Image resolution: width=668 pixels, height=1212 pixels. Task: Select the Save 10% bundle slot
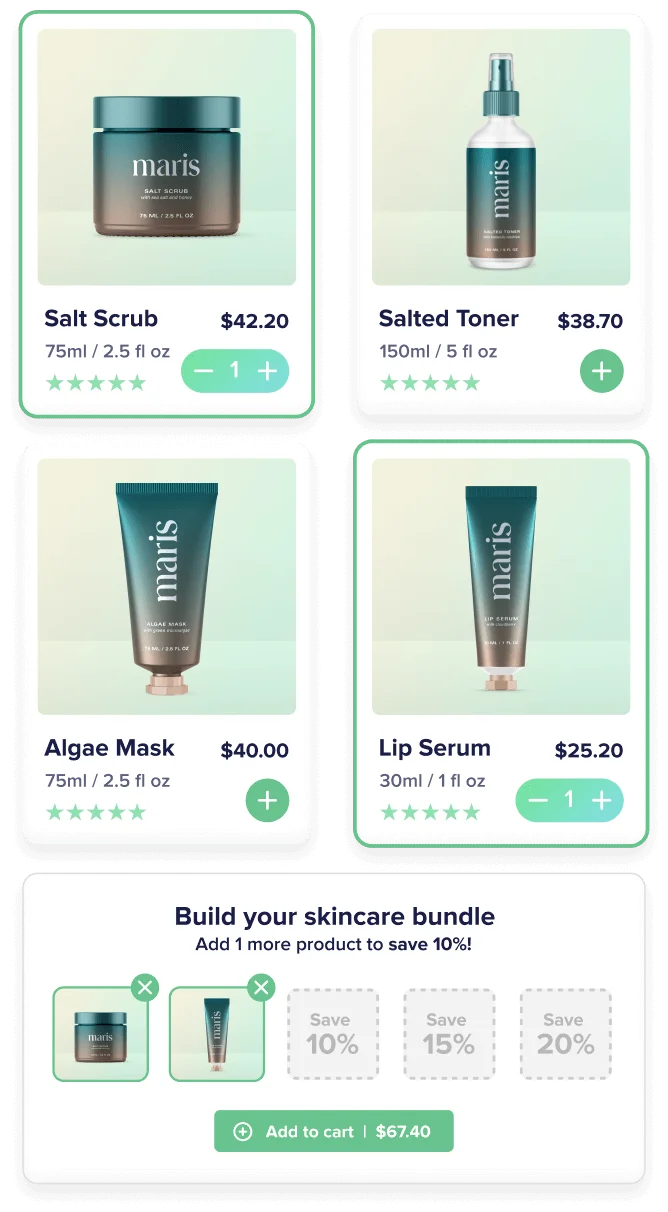pyautogui.click(x=333, y=1034)
